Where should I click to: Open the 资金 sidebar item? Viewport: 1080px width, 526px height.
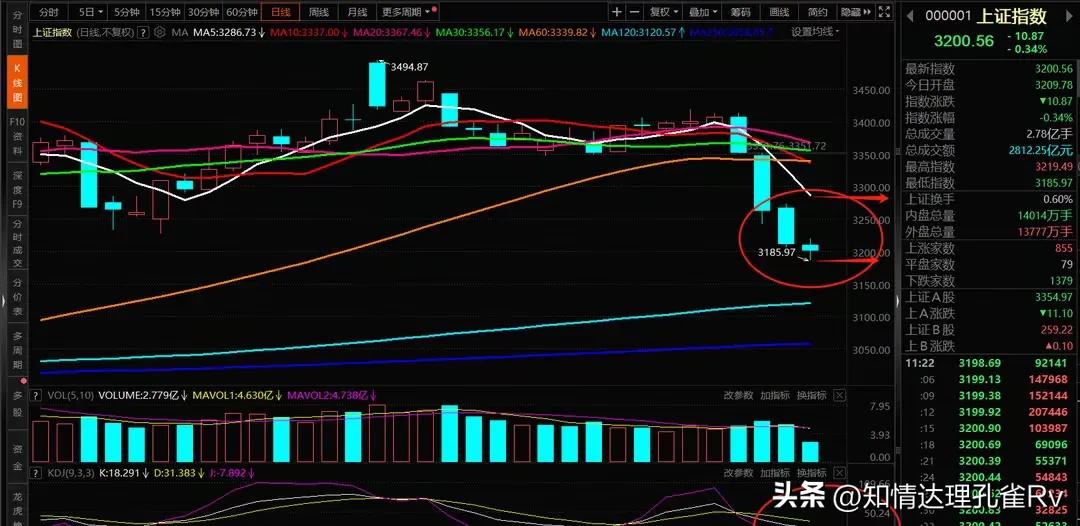point(17,458)
